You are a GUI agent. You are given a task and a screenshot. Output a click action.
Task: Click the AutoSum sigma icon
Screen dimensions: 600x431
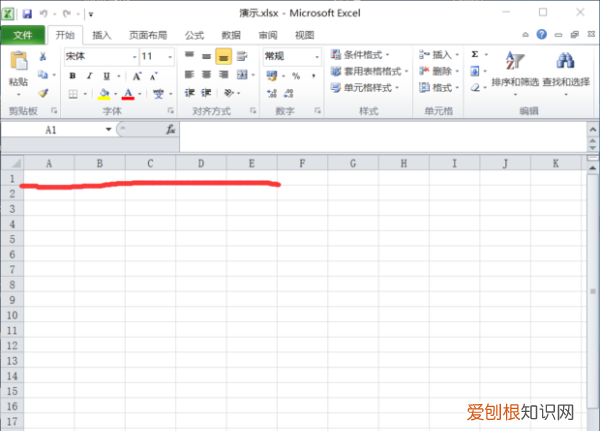(475, 54)
